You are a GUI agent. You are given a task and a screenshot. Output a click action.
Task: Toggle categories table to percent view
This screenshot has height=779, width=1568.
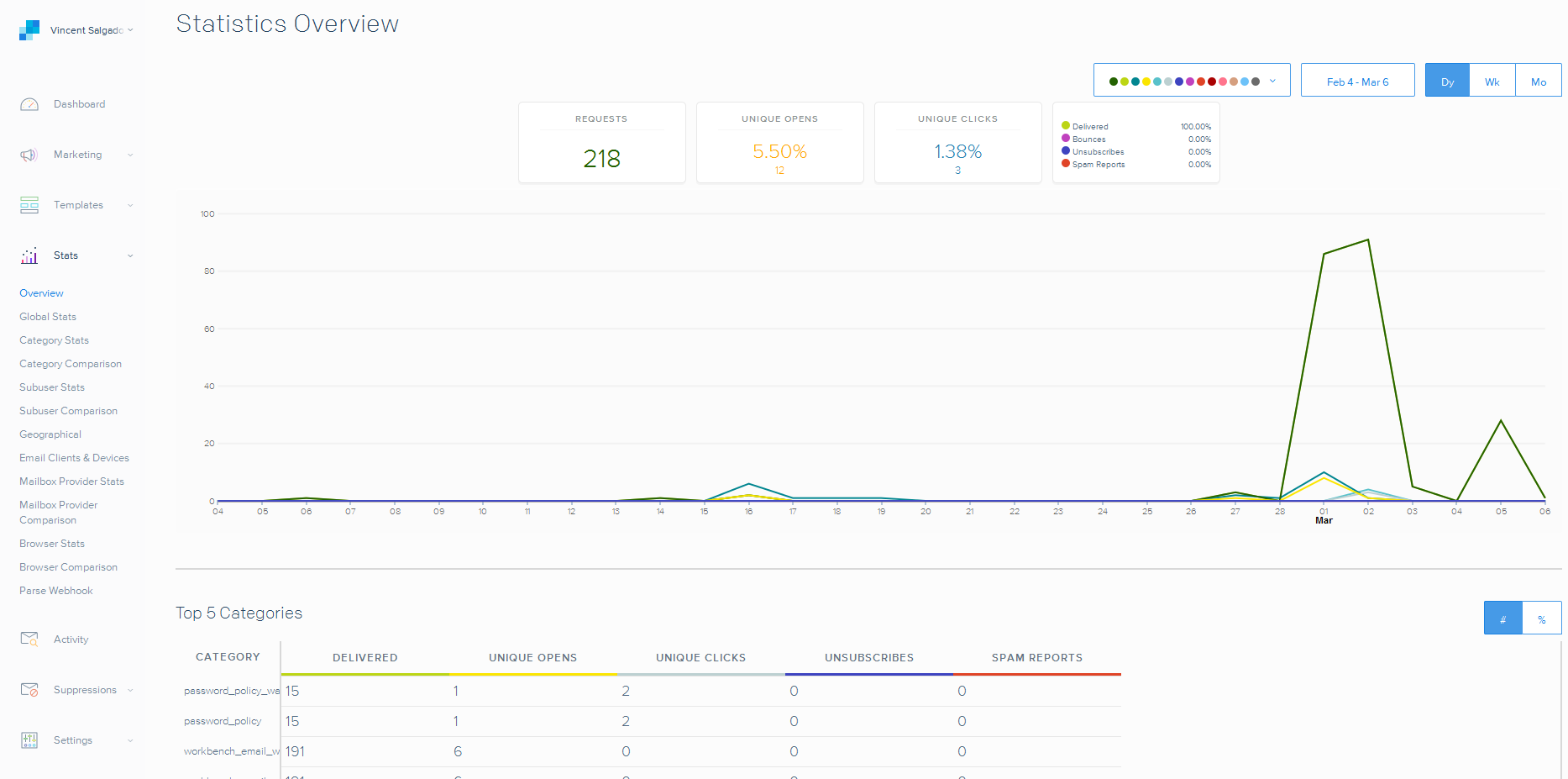click(1541, 618)
